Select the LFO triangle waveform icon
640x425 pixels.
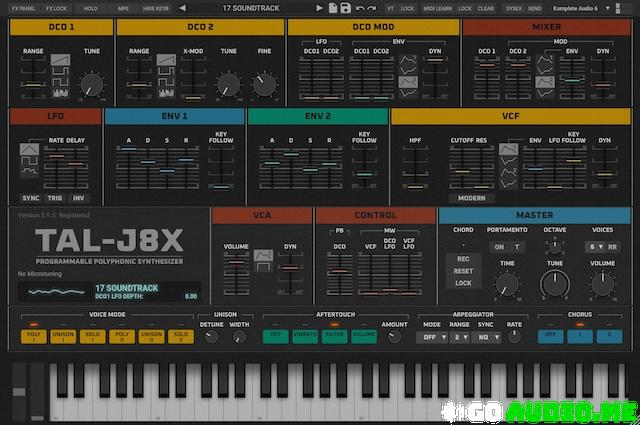click(x=30, y=151)
